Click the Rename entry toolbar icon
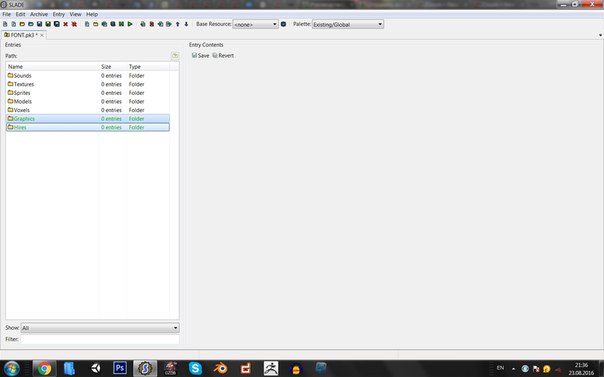This screenshot has width=604, height=377. point(143,24)
